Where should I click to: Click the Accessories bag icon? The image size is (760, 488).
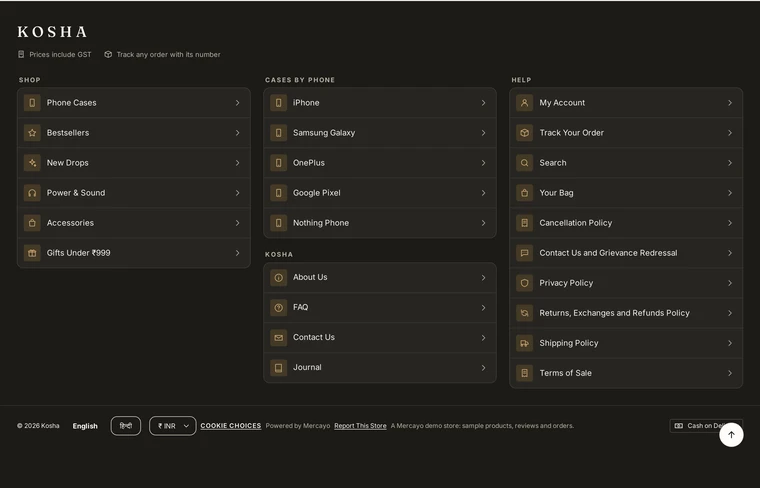click(32, 223)
